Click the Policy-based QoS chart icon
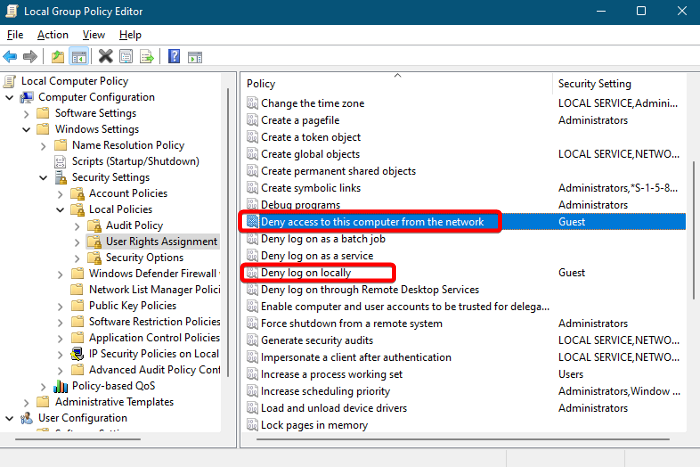This screenshot has width=700, height=467. (60, 386)
